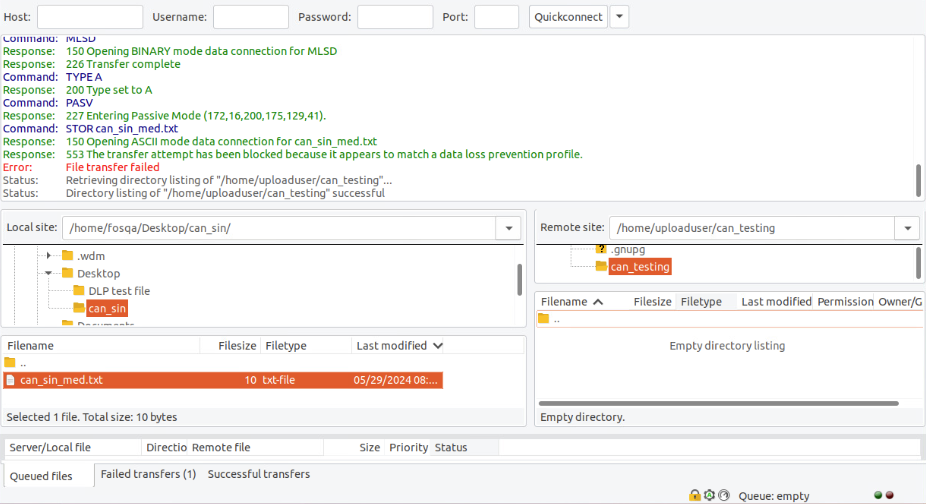Switch to the Failed transfers tab

tap(148, 474)
